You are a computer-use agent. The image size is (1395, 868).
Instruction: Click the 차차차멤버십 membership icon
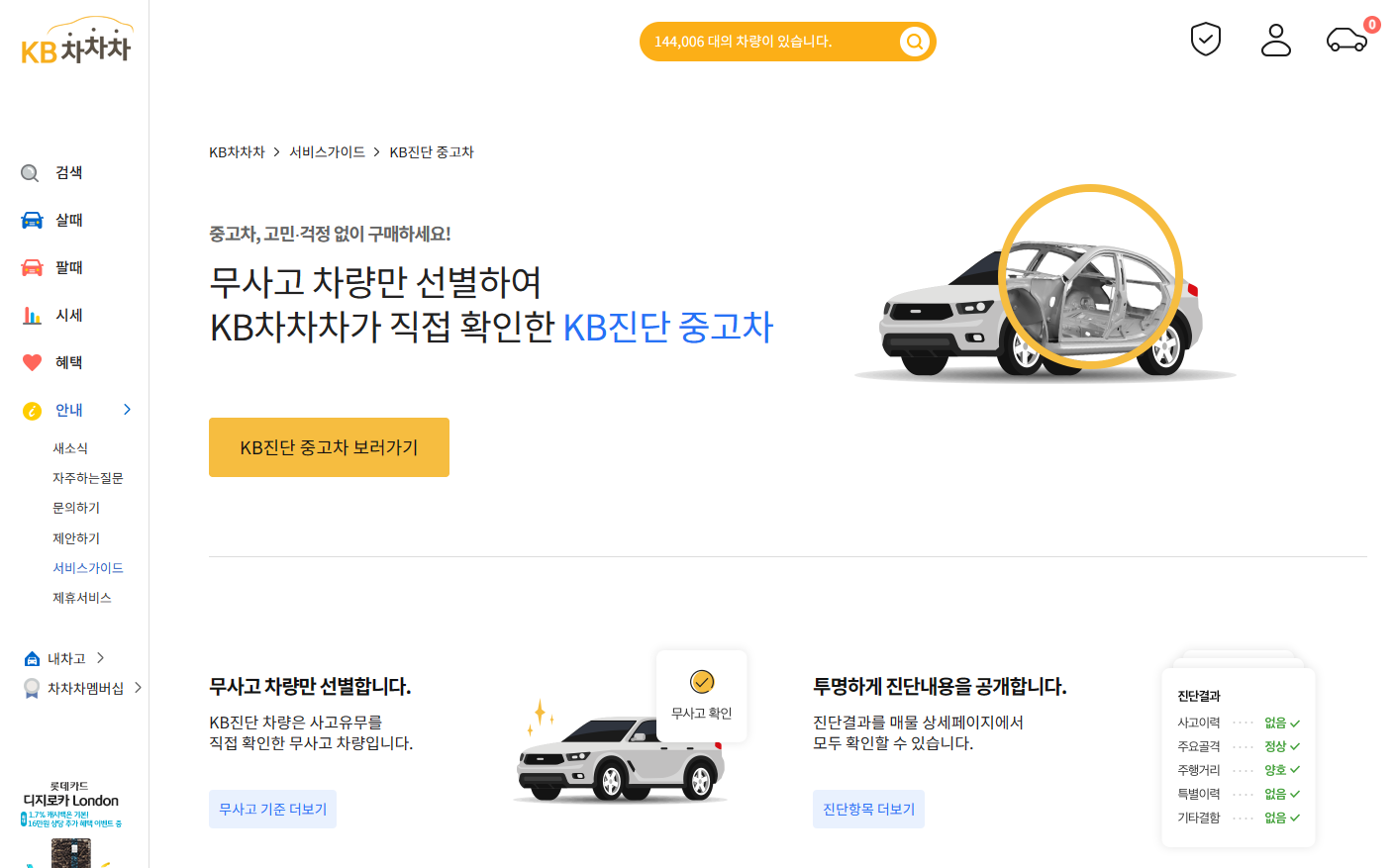pyautogui.click(x=31, y=688)
